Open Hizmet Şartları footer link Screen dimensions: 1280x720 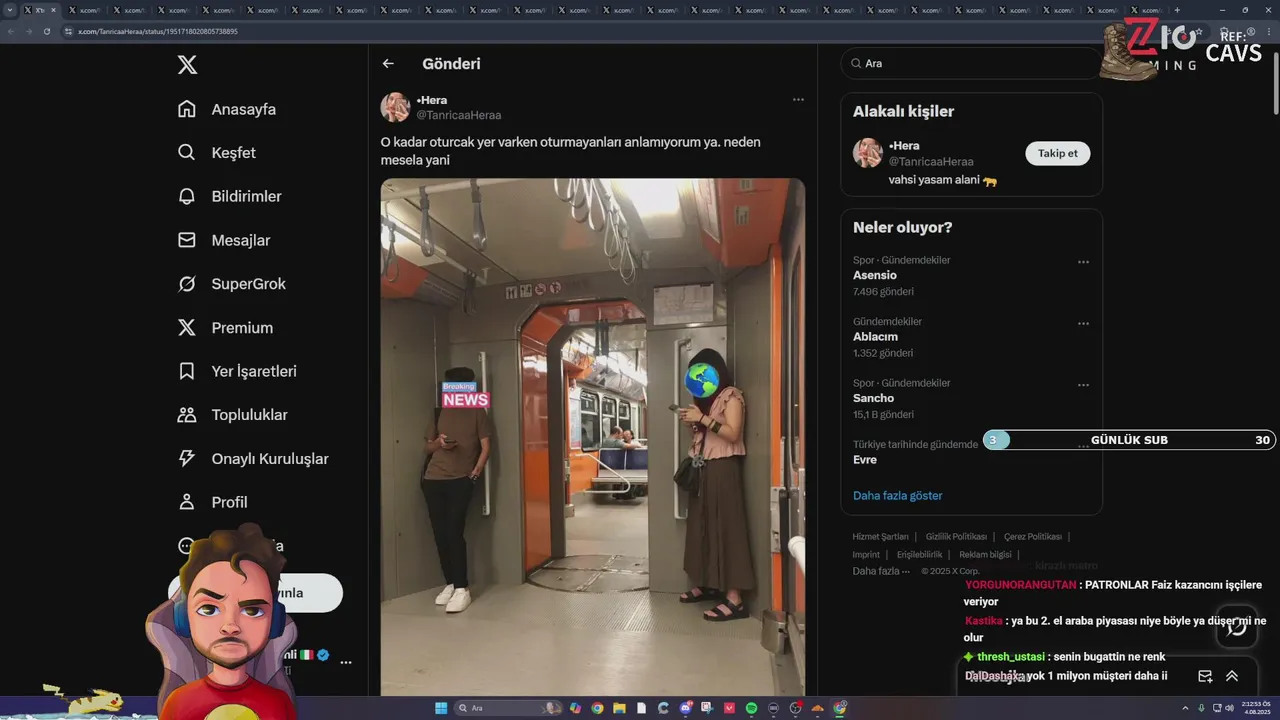(x=880, y=537)
